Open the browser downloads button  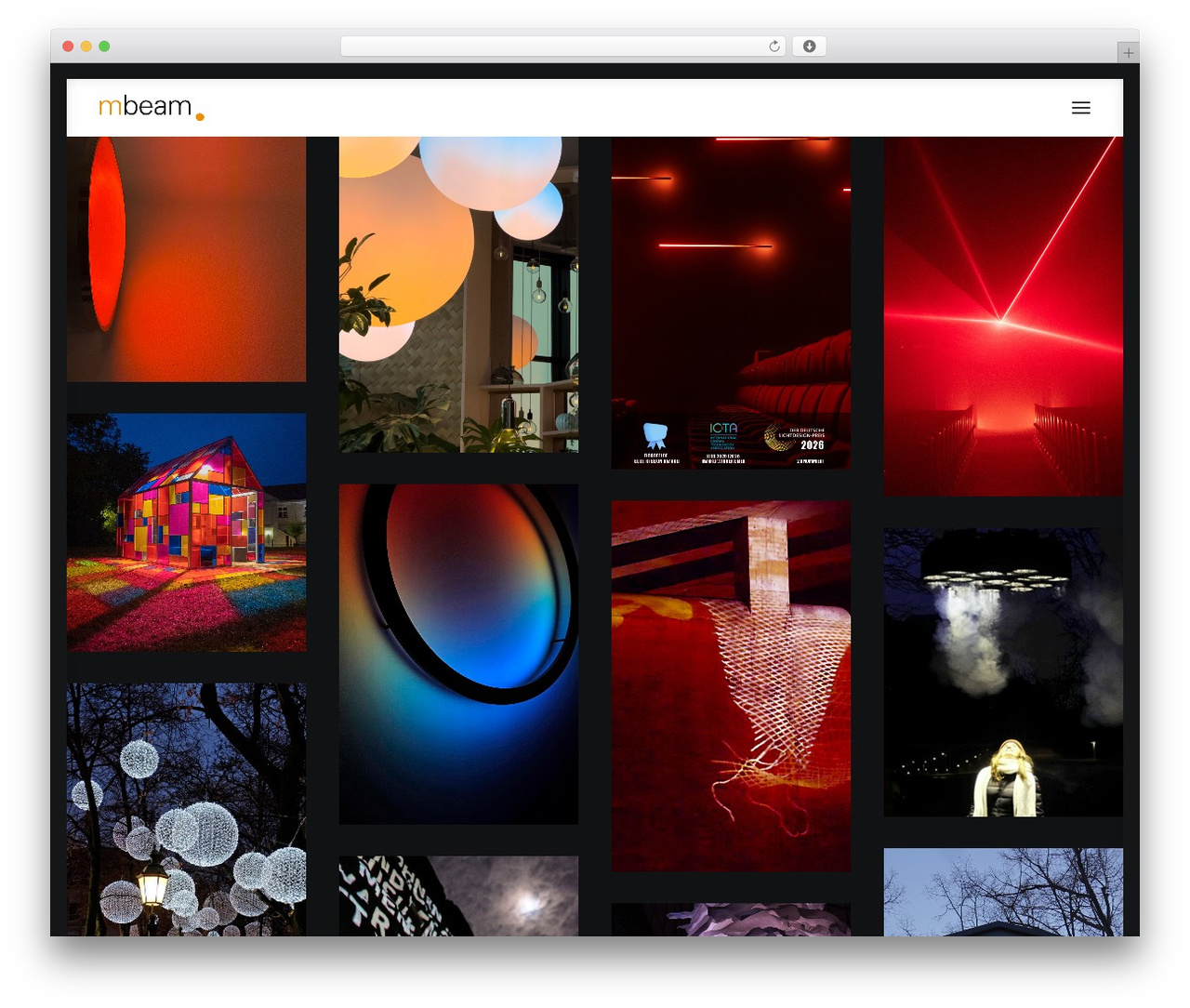click(x=809, y=46)
